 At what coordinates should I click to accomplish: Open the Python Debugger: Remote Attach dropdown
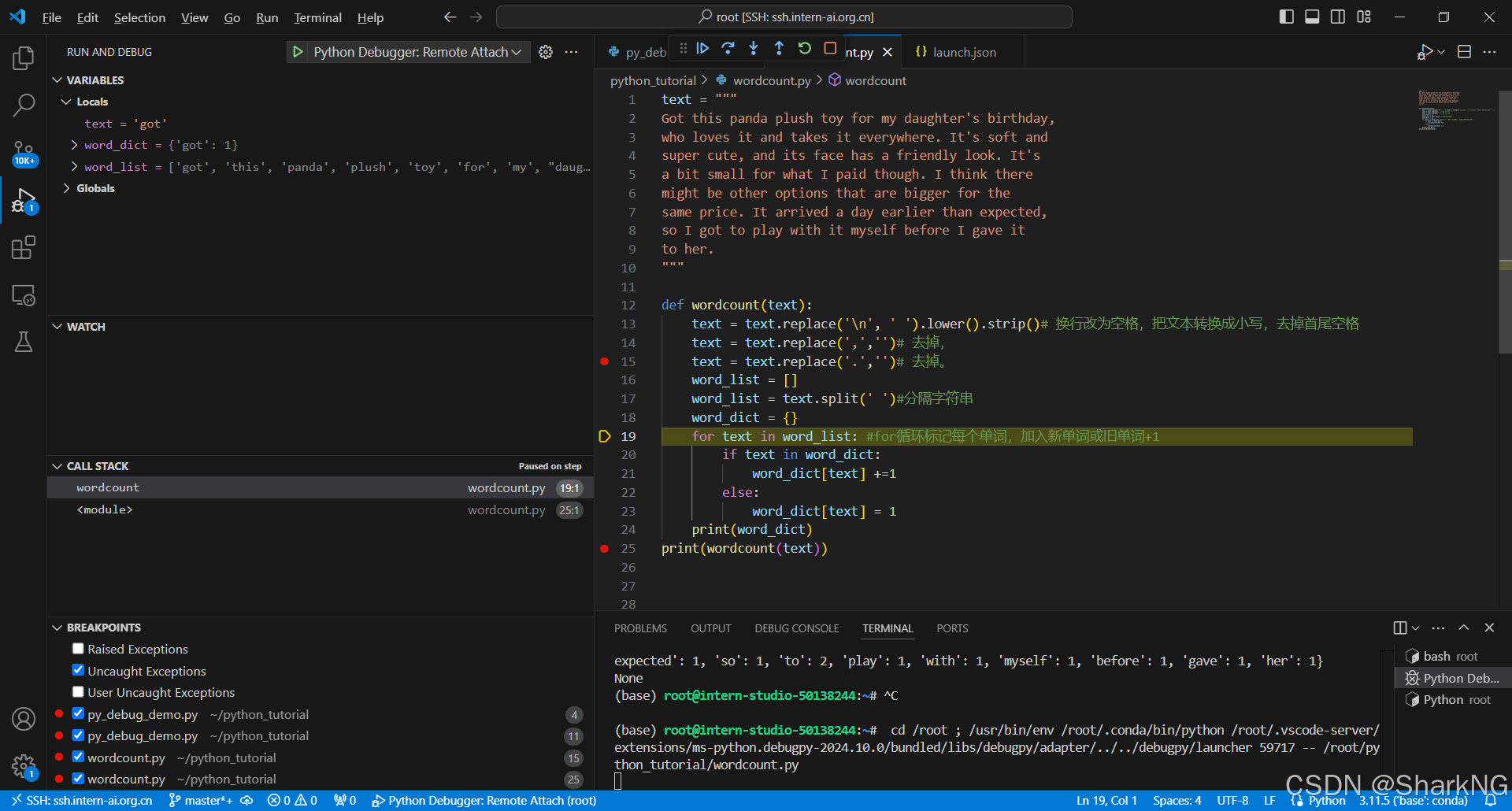tap(517, 52)
